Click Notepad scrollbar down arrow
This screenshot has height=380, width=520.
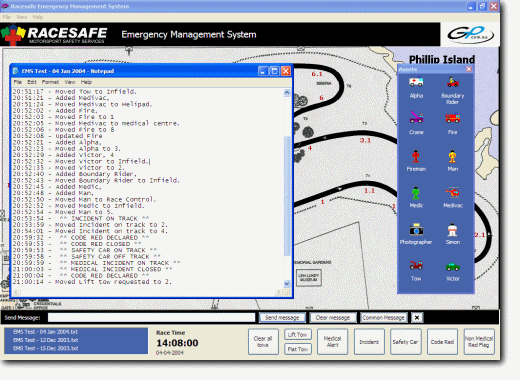(x=287, y=284)
